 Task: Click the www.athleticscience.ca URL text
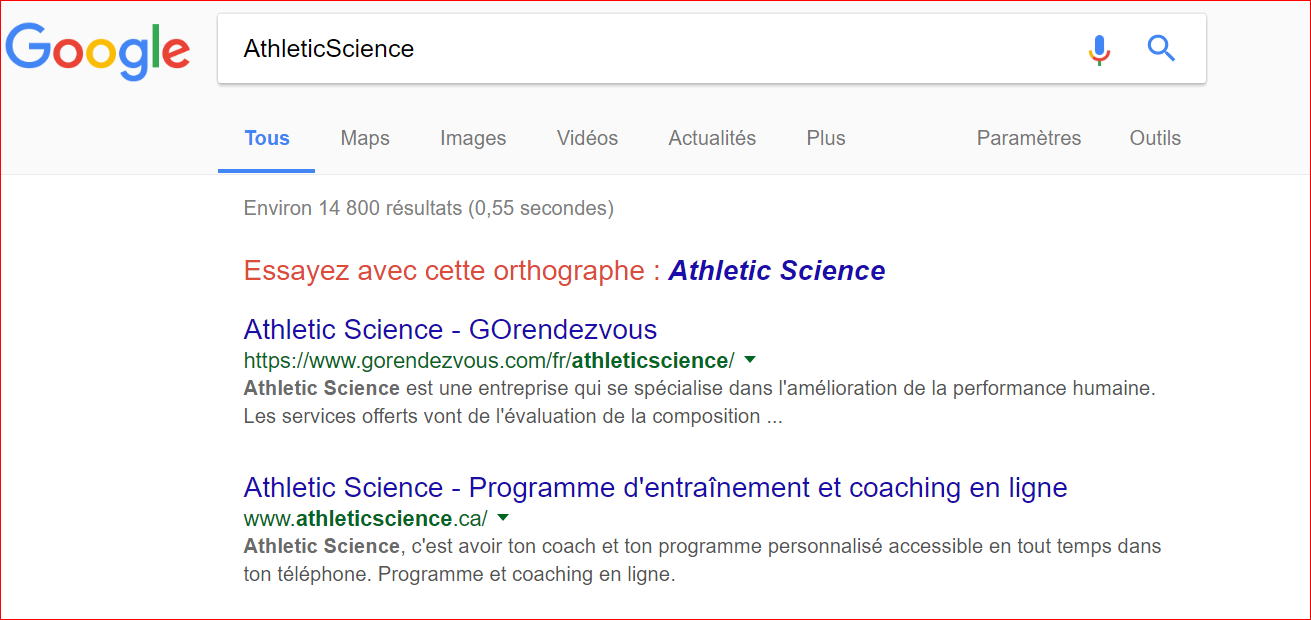(366, 519)
